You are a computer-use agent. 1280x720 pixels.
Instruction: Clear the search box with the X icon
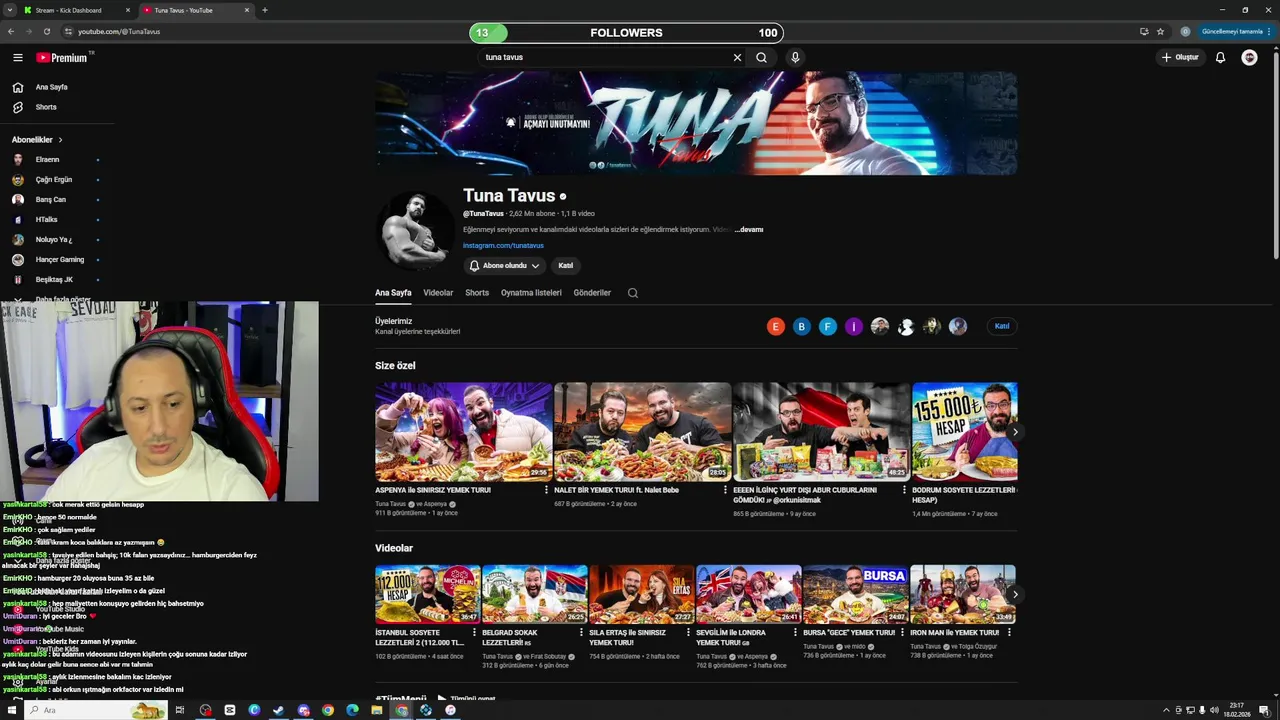click(737, 58)
